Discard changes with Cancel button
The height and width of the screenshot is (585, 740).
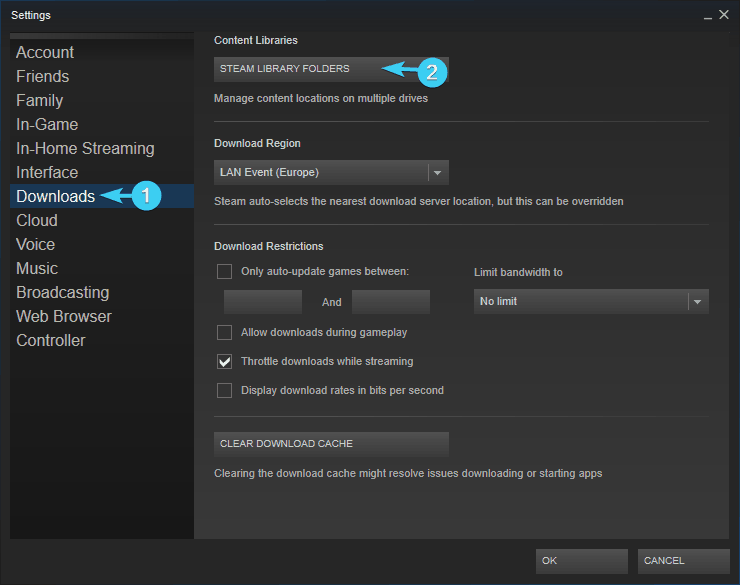684,561
